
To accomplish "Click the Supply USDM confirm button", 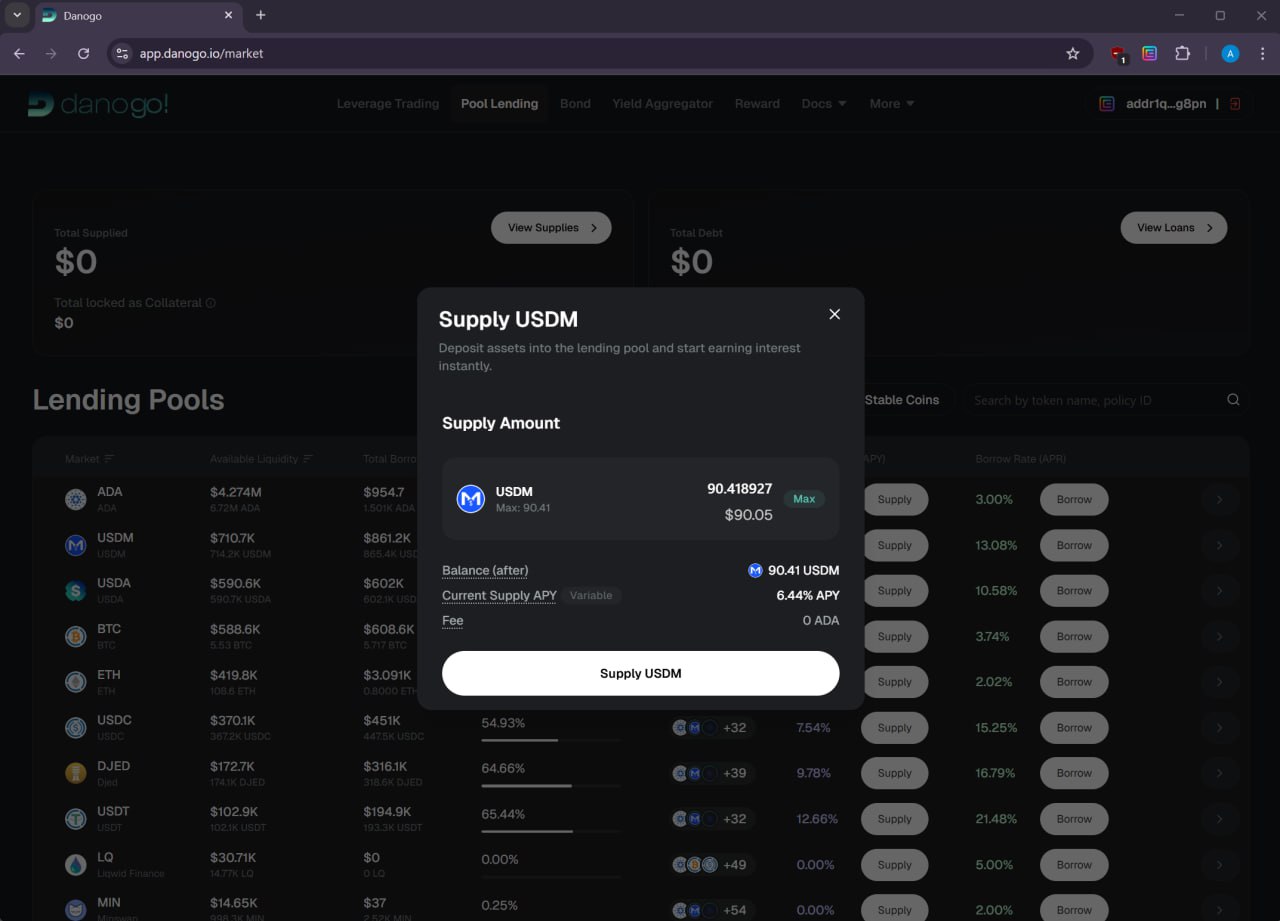I will coord(640,673).
